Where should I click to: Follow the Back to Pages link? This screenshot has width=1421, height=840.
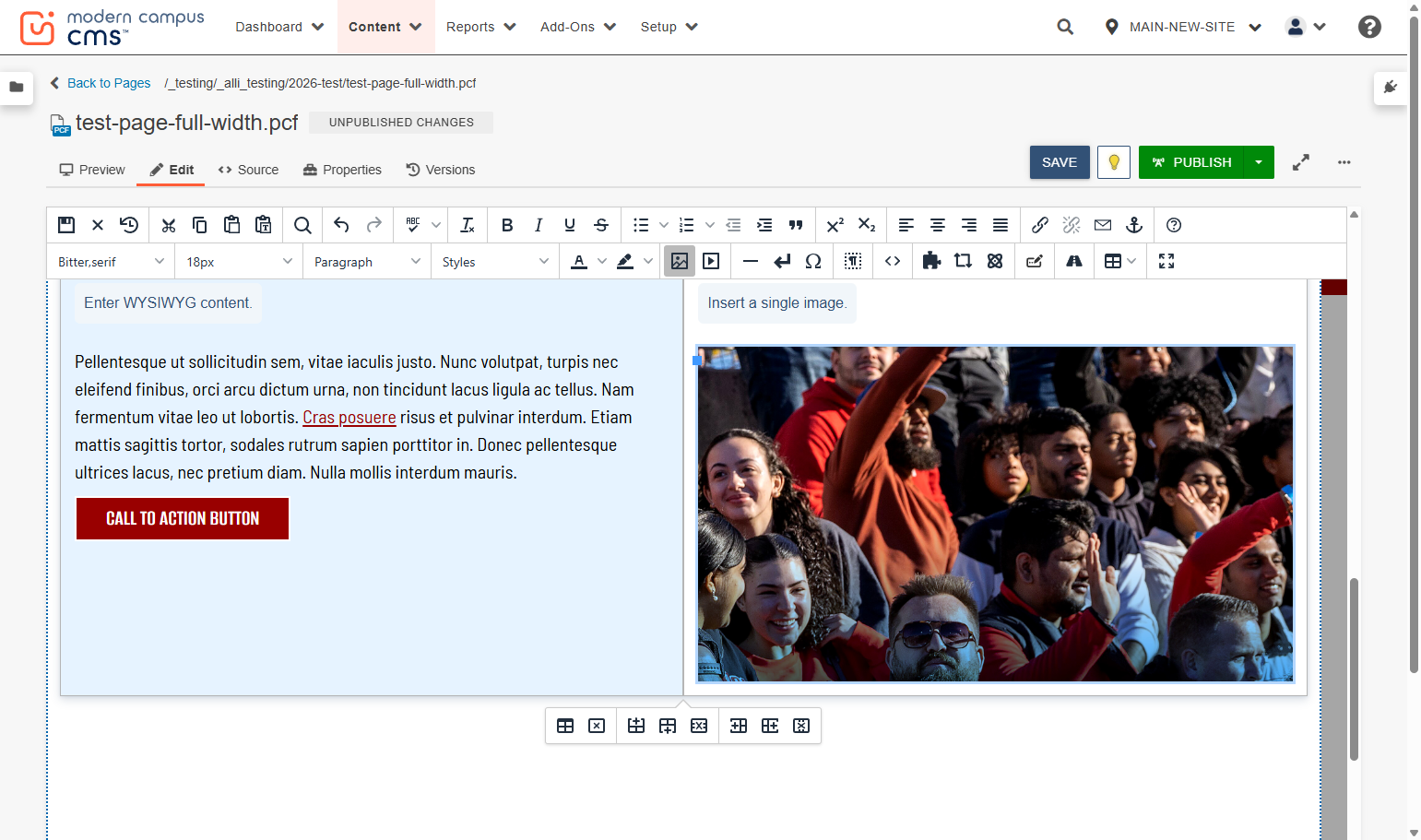click(101, 83)
